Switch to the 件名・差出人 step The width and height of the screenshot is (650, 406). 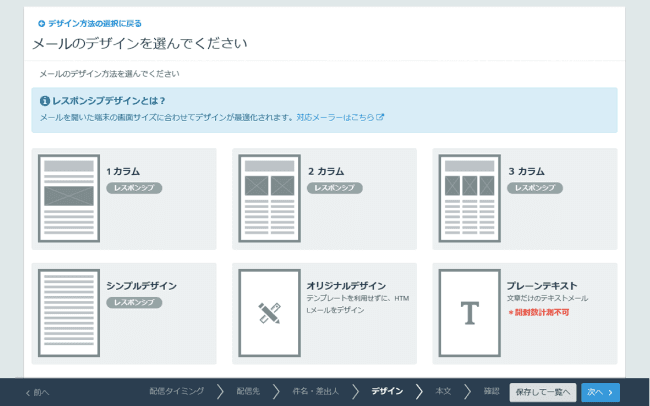point(316,392)
